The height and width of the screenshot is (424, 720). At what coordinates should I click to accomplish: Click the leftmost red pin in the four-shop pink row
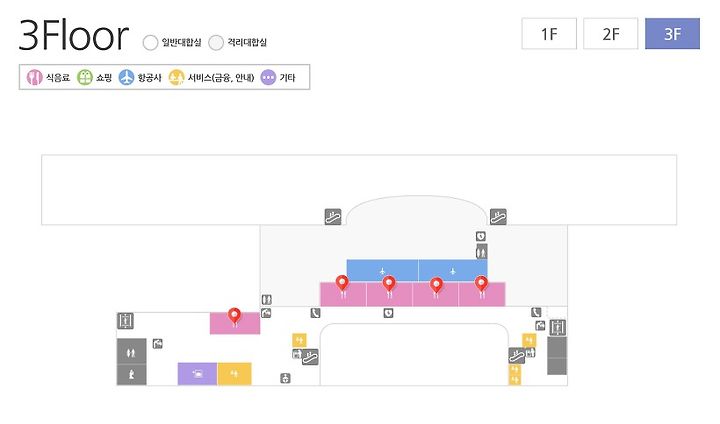pyautogui.click(x=342, y=283)
